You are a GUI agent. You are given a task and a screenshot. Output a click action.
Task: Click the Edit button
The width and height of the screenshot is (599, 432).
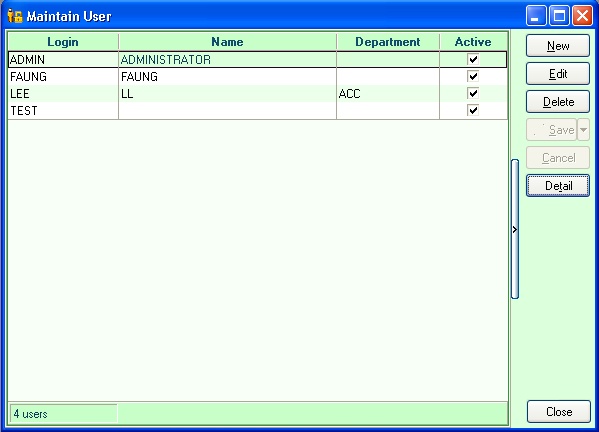(x=558, y=74)
